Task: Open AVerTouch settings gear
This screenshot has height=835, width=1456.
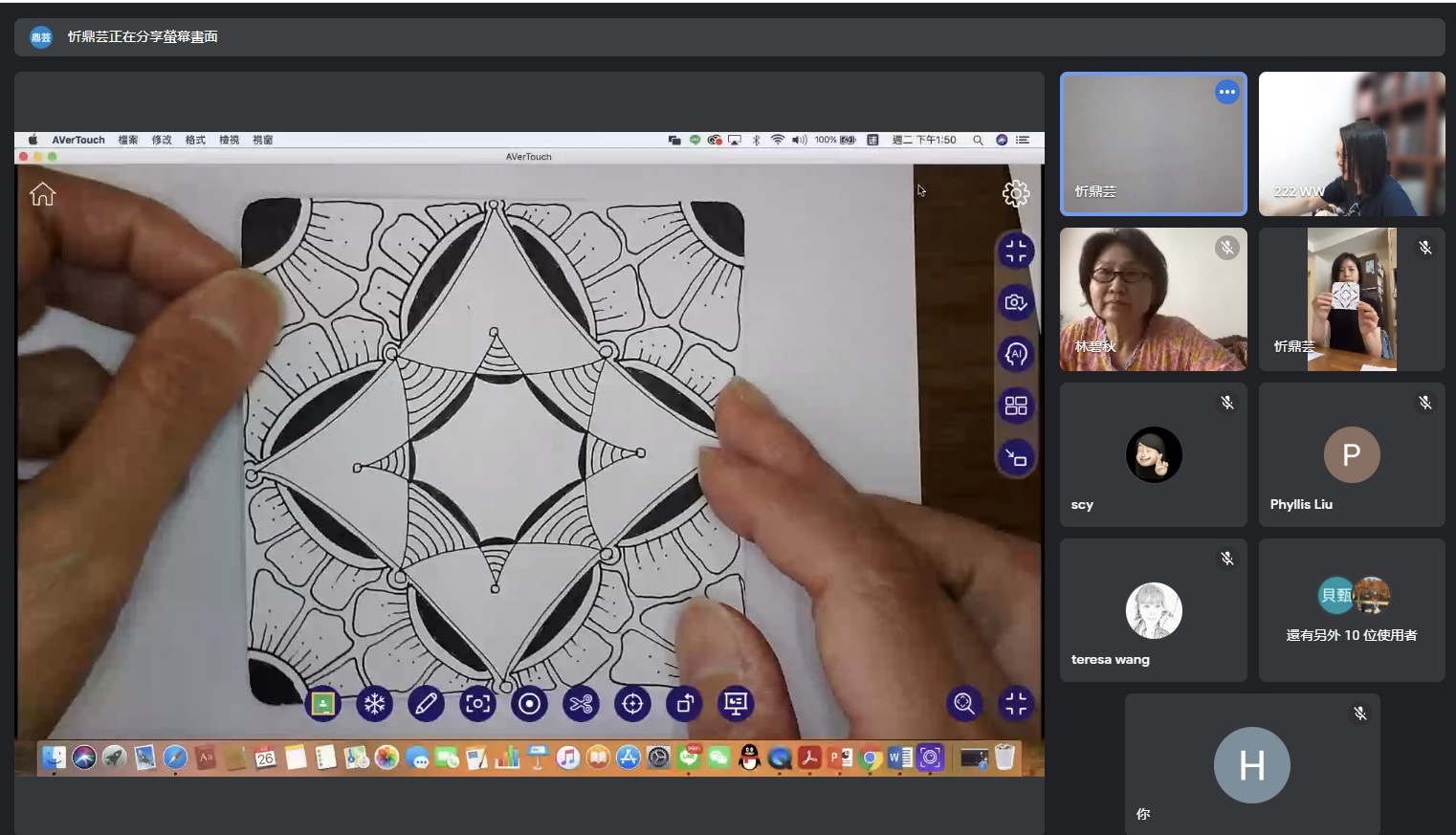Action: tap(1015, 194)
